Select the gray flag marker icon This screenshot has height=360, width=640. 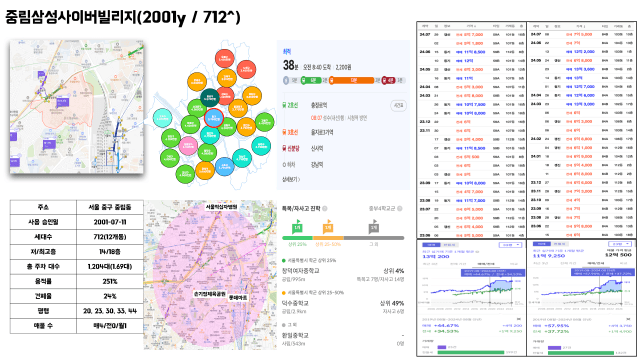tap(374, 227)
